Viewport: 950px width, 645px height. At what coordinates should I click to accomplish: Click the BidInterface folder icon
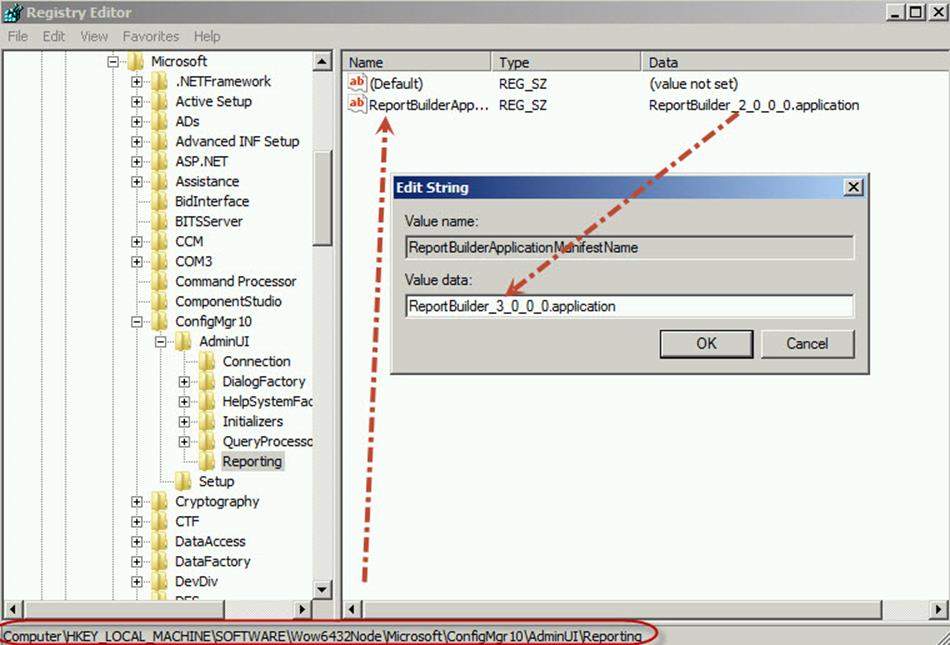(160, 201)
